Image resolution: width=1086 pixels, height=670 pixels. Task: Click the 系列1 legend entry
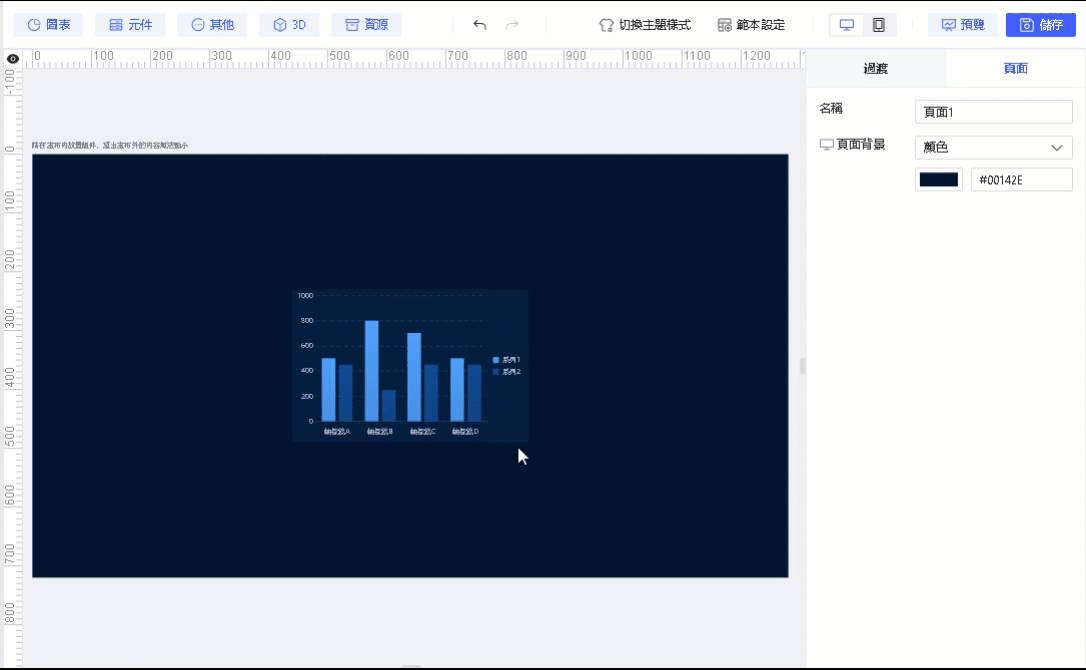506,360
